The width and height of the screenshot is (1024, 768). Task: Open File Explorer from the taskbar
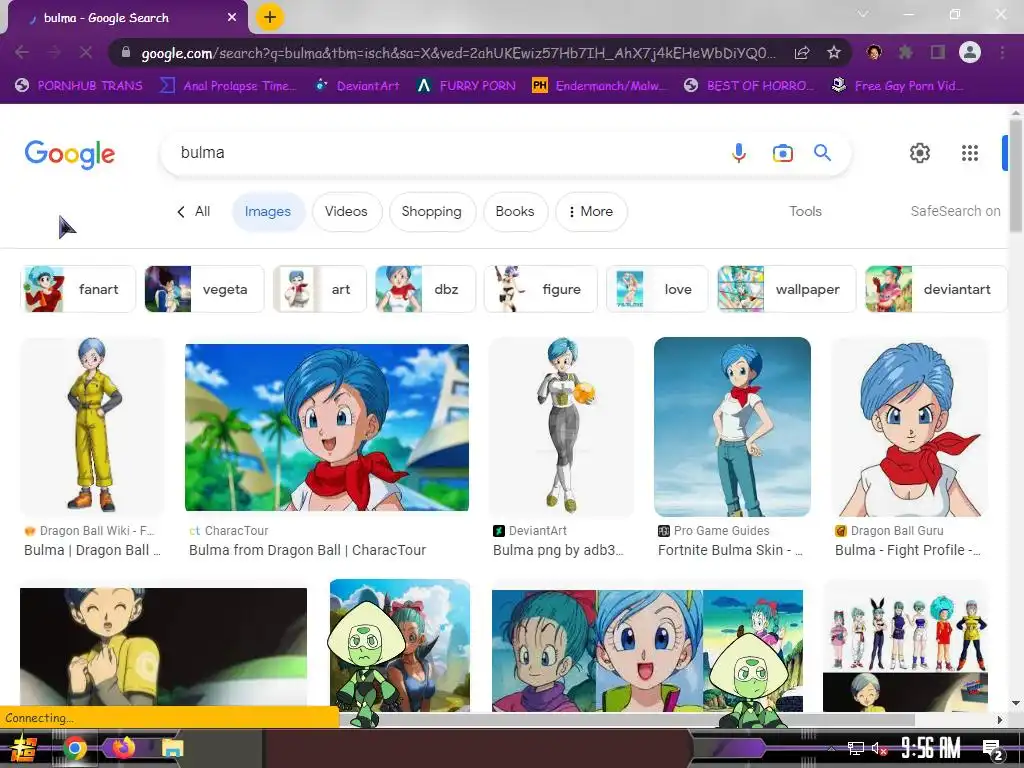pyautogui.click(x=172, y=748)
